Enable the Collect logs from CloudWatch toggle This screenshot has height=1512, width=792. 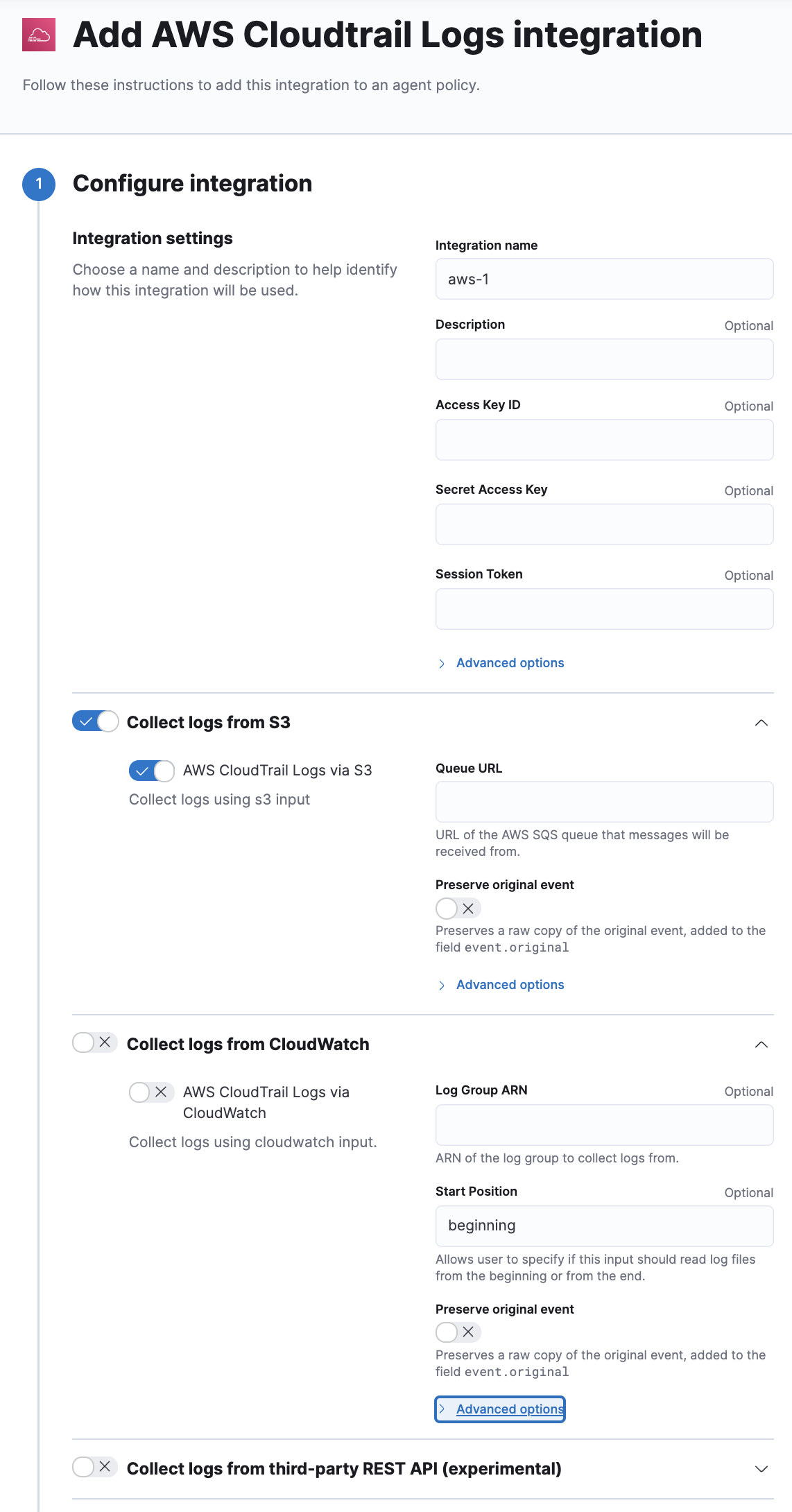94,1042
